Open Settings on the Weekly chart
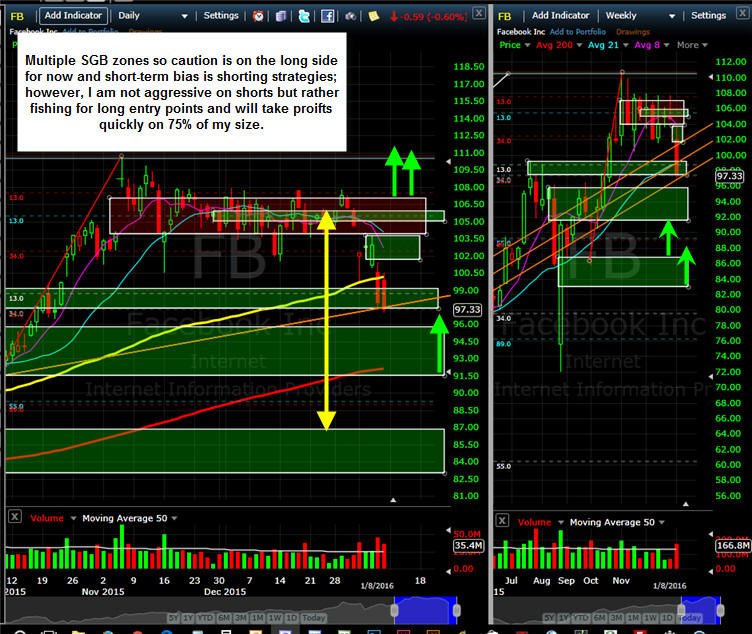 tap(708, 15)
